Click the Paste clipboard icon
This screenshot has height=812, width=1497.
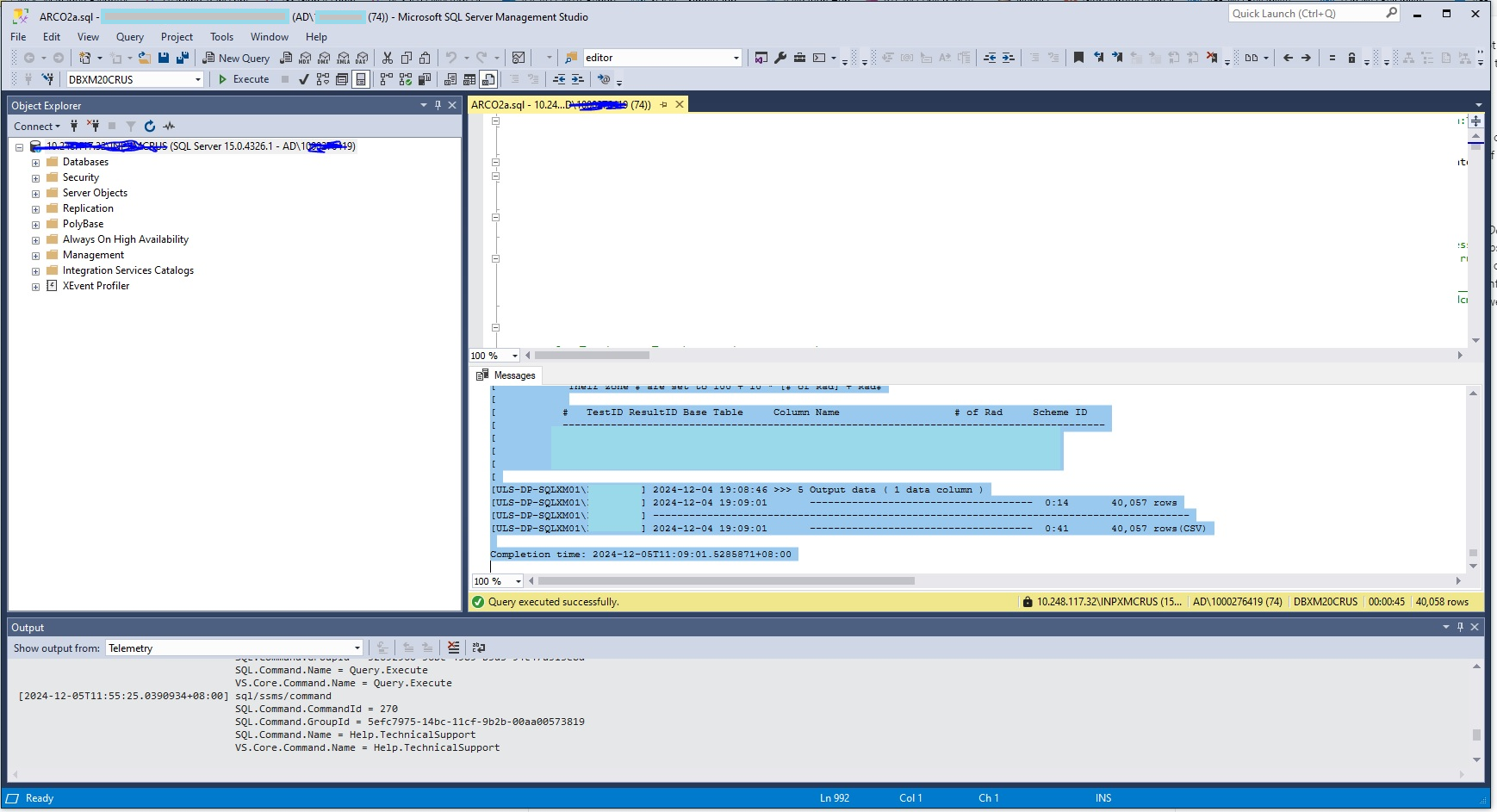point(425,58)
